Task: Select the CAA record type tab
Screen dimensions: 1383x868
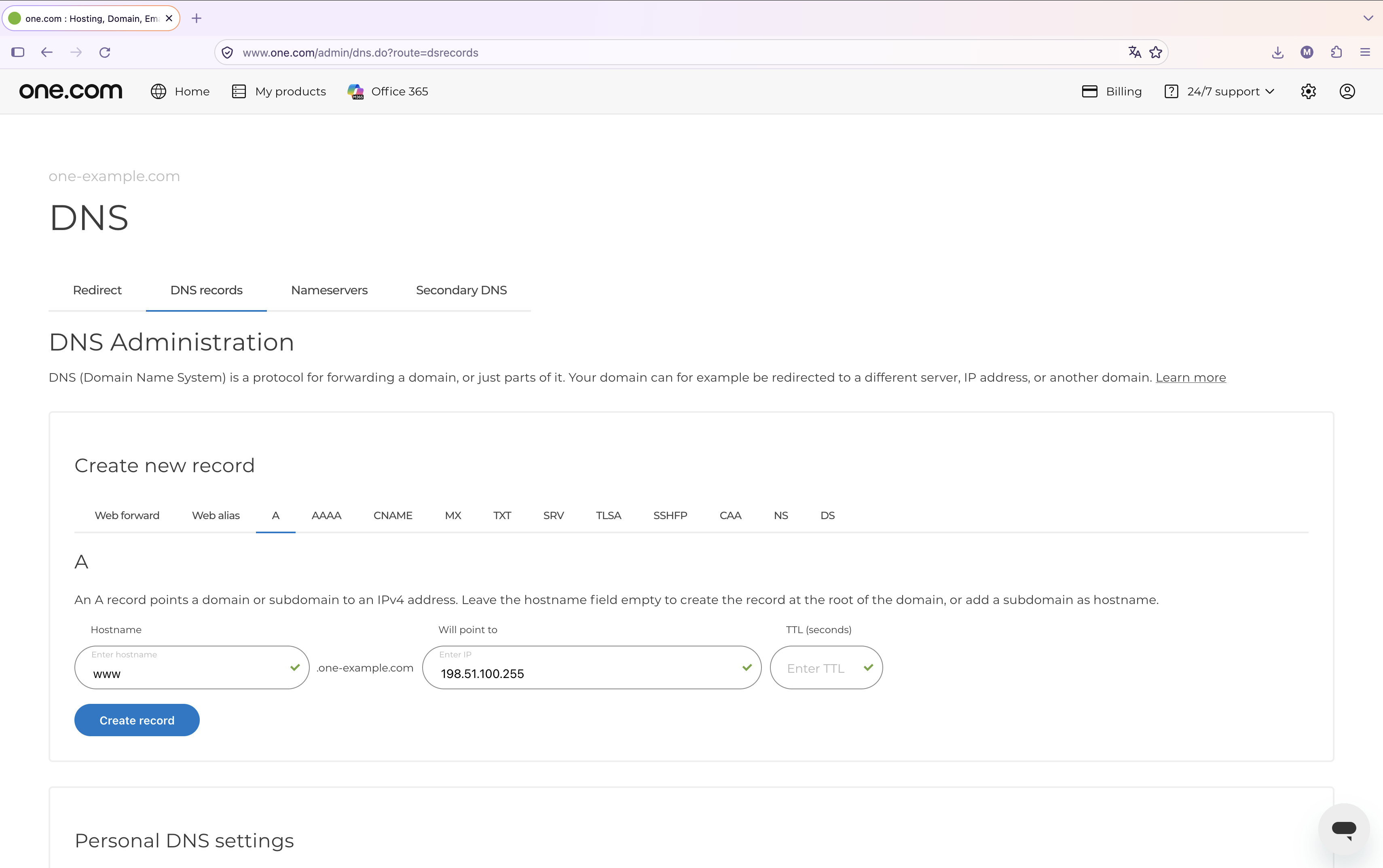Action: point(730,515)
